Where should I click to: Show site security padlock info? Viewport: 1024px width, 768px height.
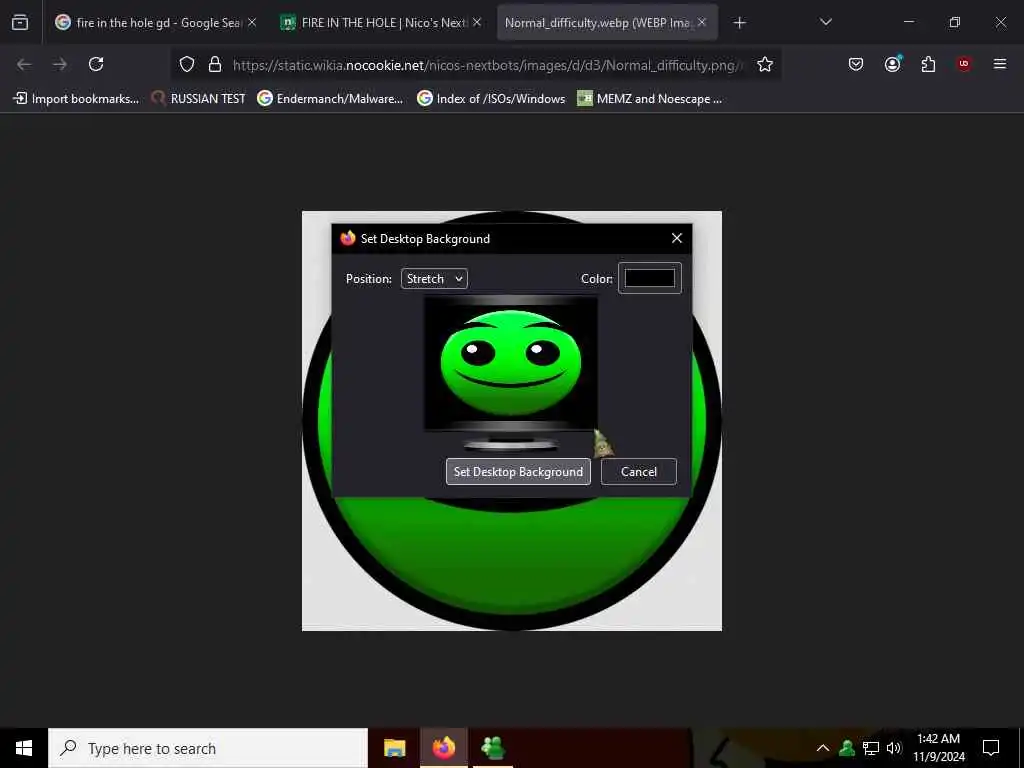click(x=214, y=64)
